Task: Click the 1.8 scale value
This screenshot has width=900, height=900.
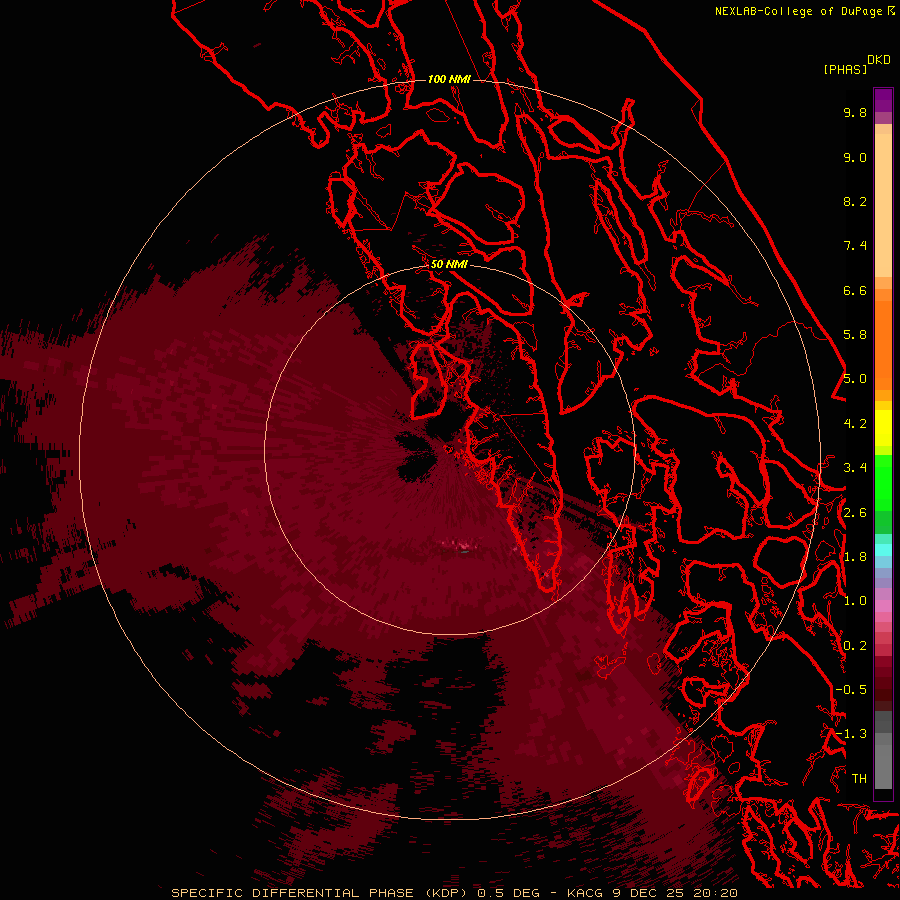Action: click(x=855, y=557)
